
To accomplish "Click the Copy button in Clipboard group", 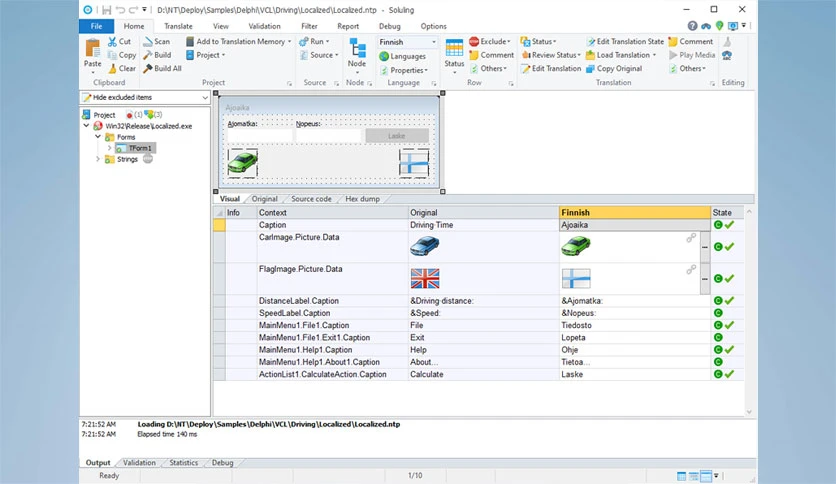I will (122, 55).
